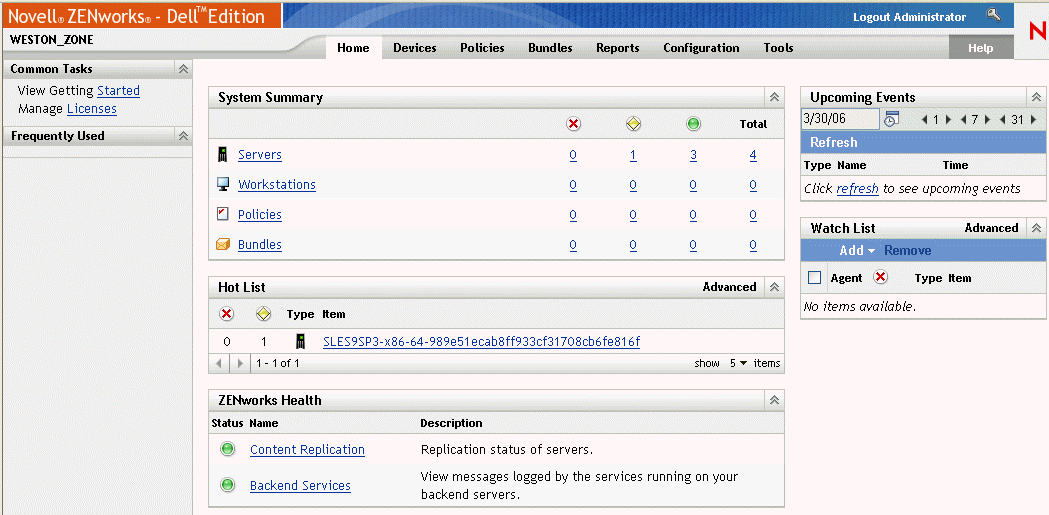Open the Content Replication link
Viewport: 1049px width, 515px height.
point(307,449)
